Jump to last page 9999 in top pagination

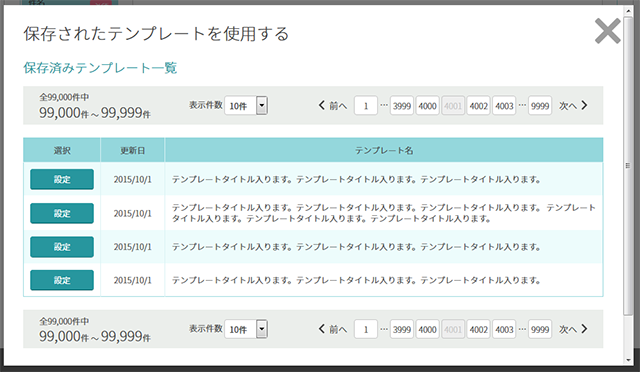(x=540, y=106)
